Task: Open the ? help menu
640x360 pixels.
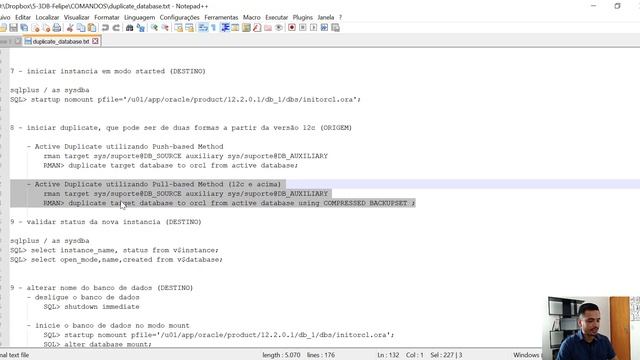Action: pos(340,17)
